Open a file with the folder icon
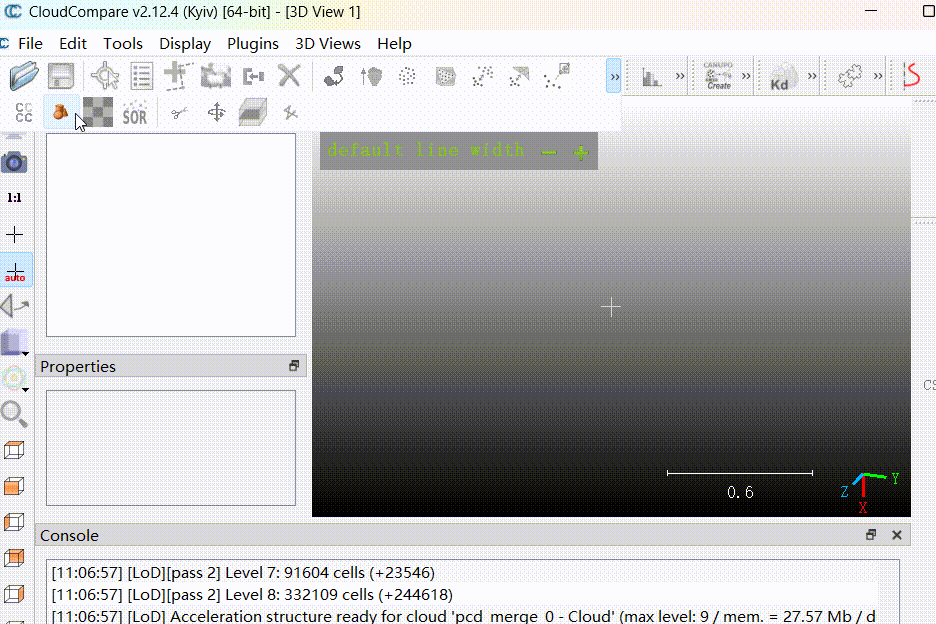Viewport: 936px width, 624px height. pyautogui.click(x=24, y=76)
